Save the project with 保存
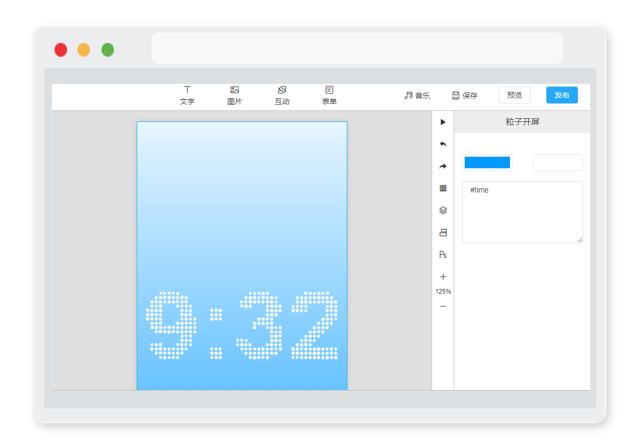 (x=464, y=96)
